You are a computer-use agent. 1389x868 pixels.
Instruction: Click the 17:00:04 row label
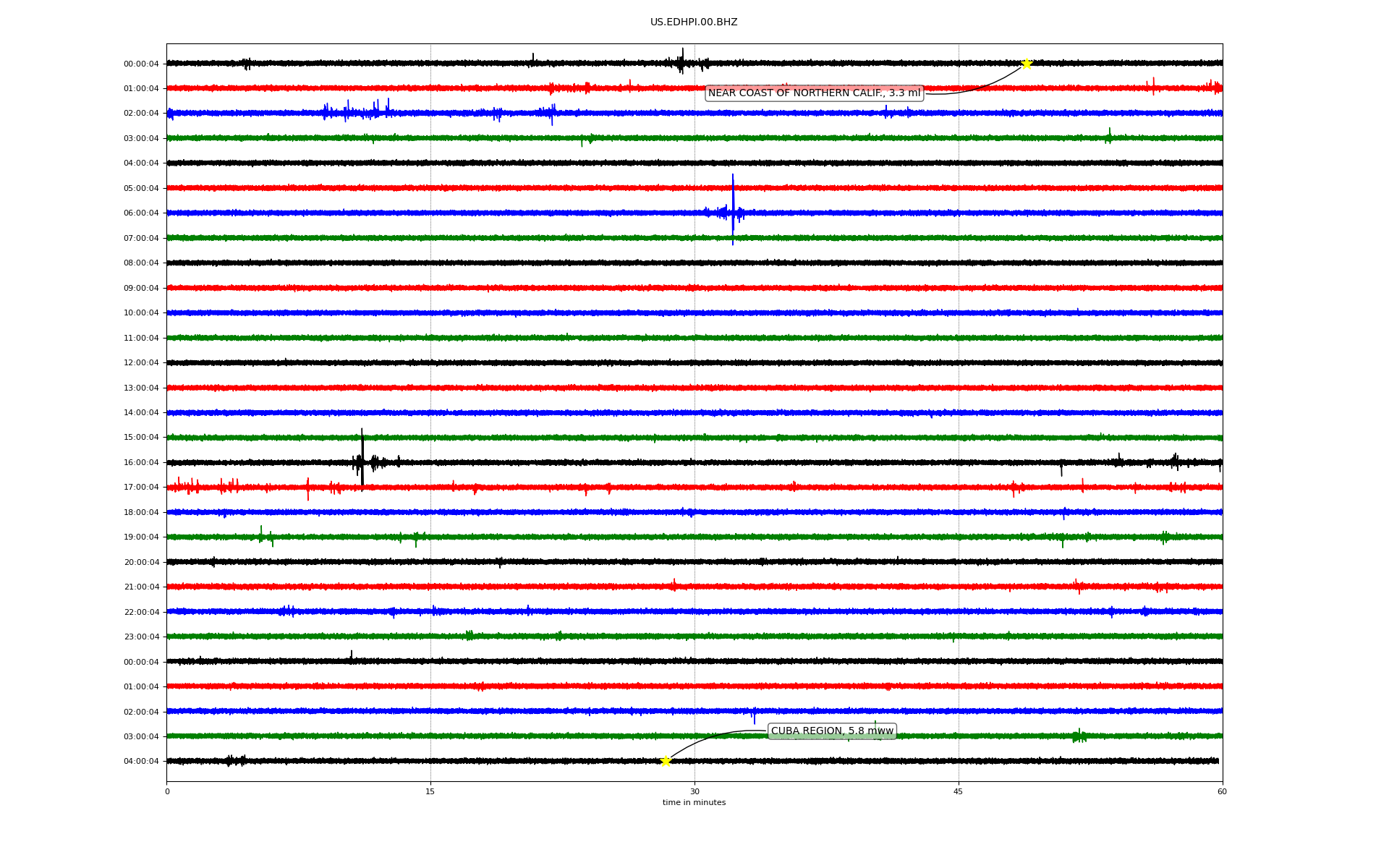click(141, 488)
